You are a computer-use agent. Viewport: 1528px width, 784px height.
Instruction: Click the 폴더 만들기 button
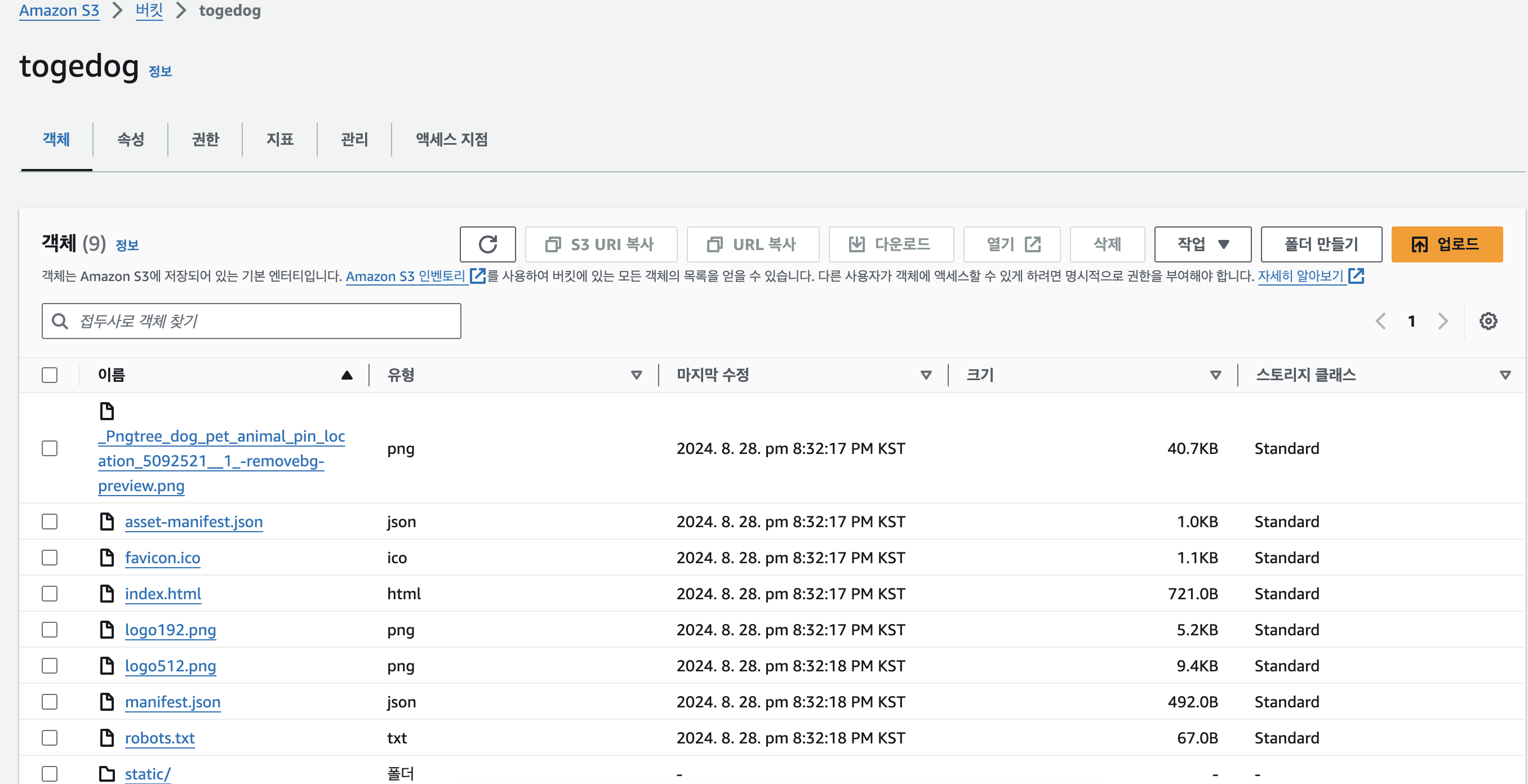tap(1321, 244)
